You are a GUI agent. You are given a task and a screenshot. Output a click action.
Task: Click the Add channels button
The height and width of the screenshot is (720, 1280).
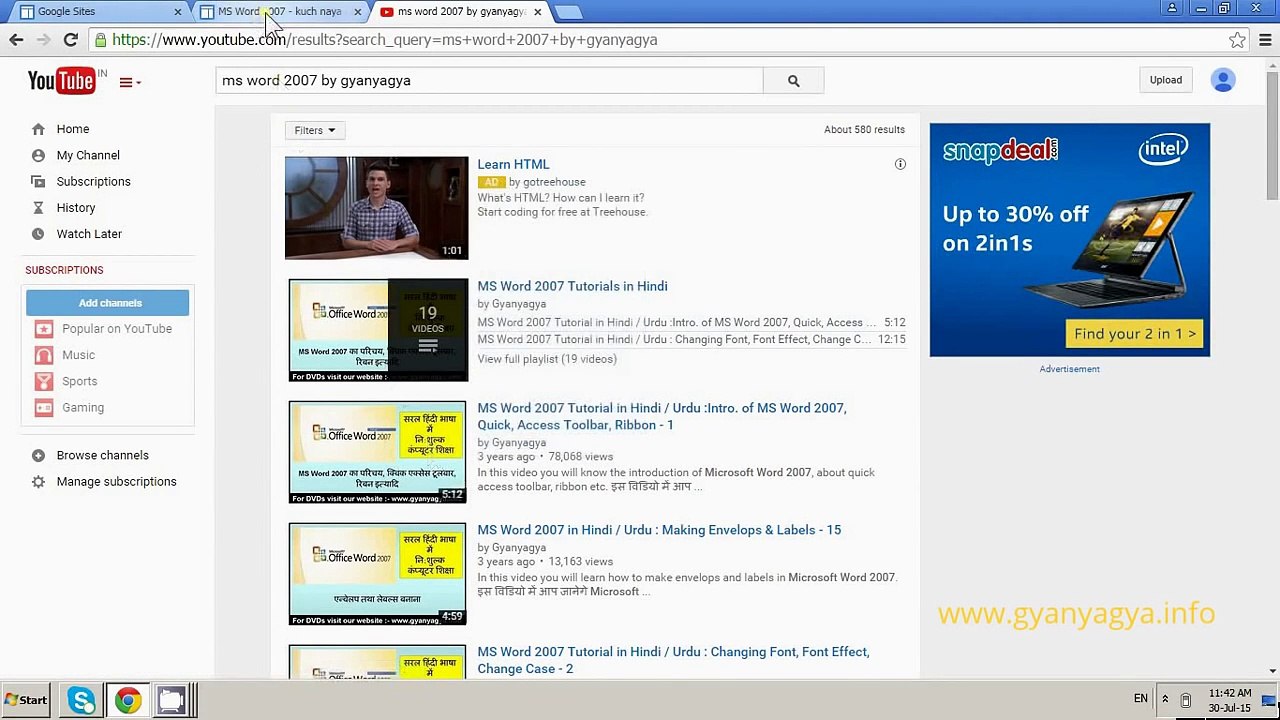click(108, 302)
